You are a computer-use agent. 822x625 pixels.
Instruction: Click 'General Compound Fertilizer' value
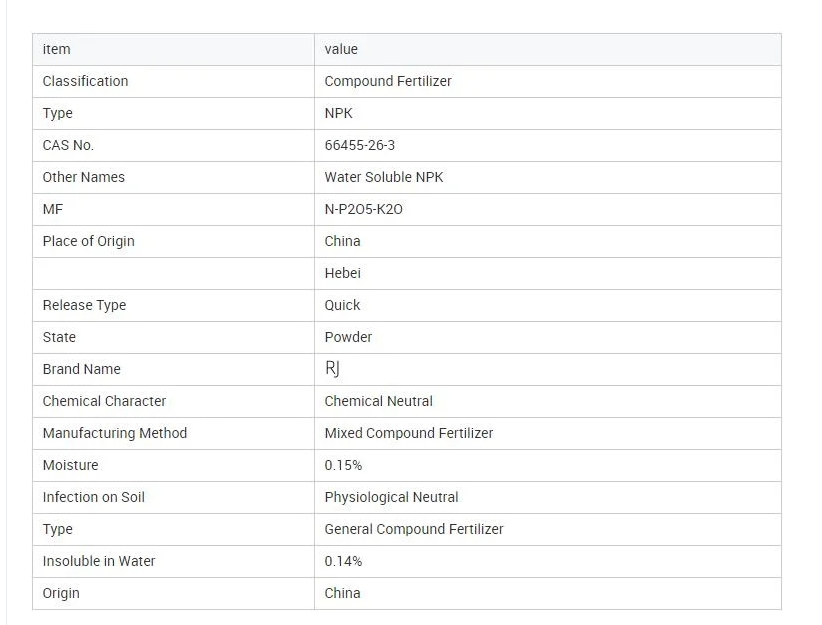[x=414, y=529]
